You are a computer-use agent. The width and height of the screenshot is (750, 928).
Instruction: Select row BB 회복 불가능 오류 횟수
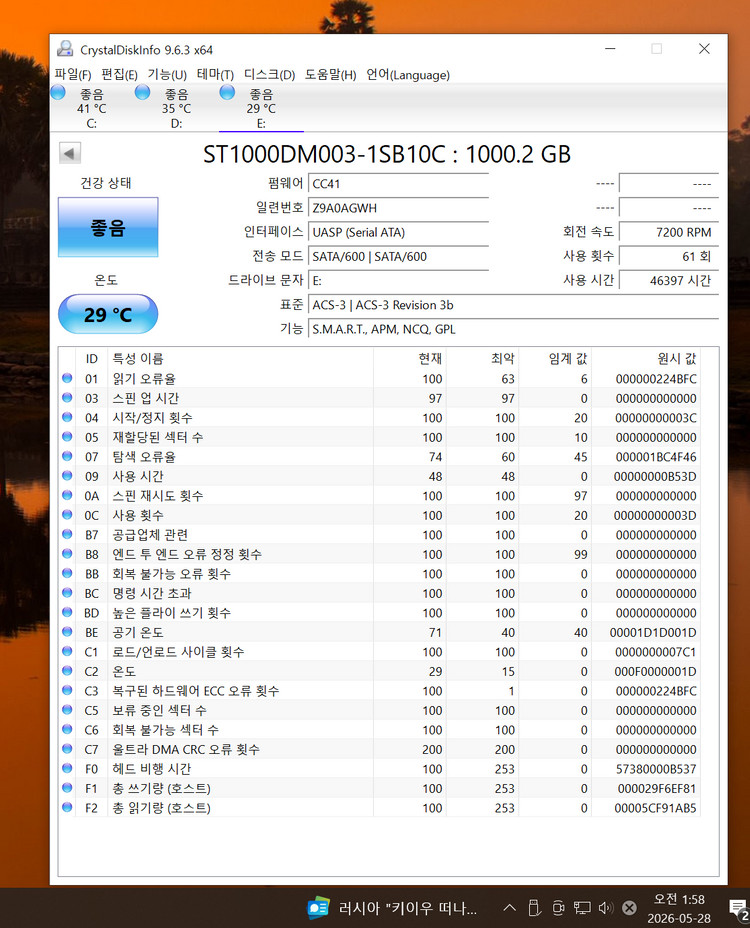379,573
